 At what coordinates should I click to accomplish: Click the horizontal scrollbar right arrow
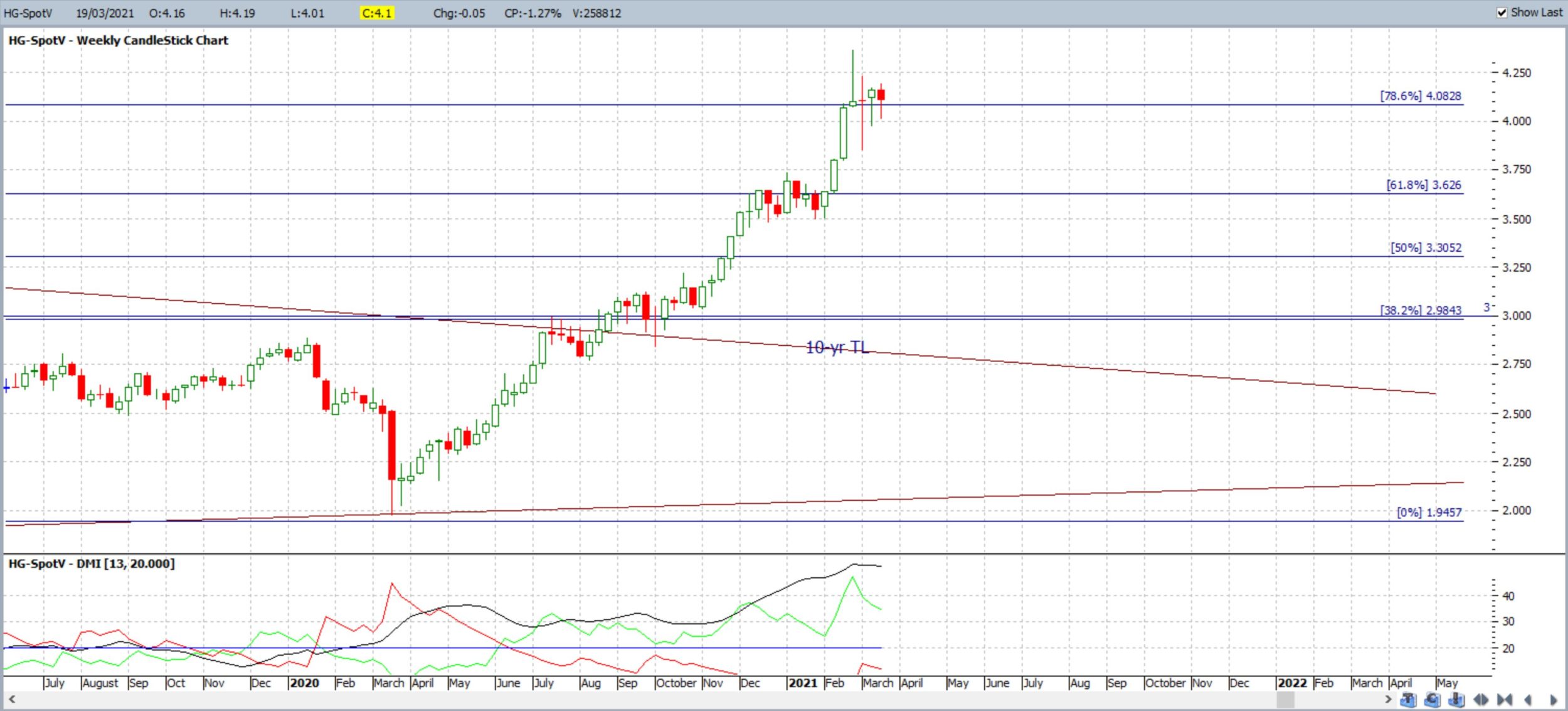(1388, 699)
